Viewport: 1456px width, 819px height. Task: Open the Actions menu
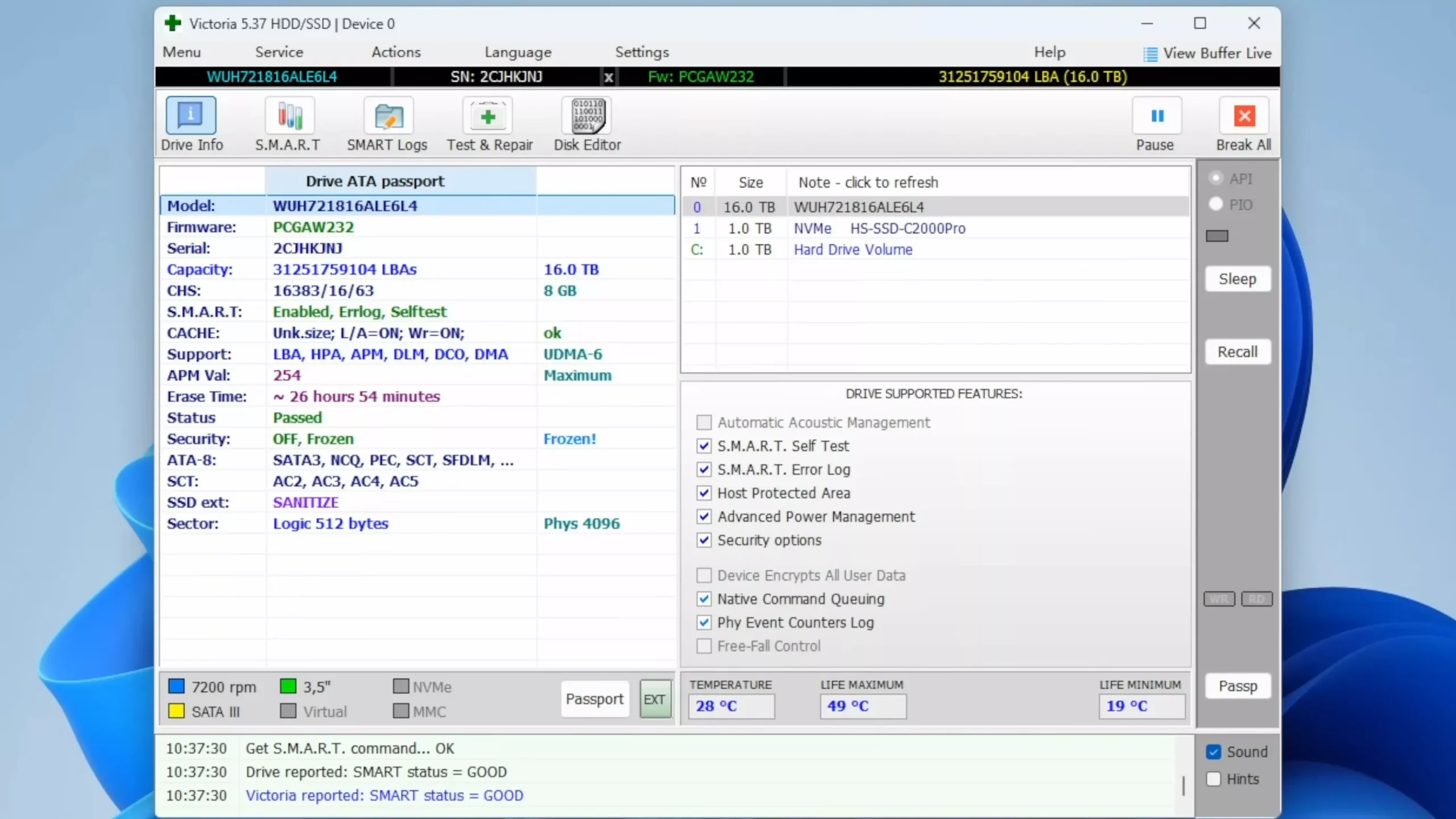[396, 52]
